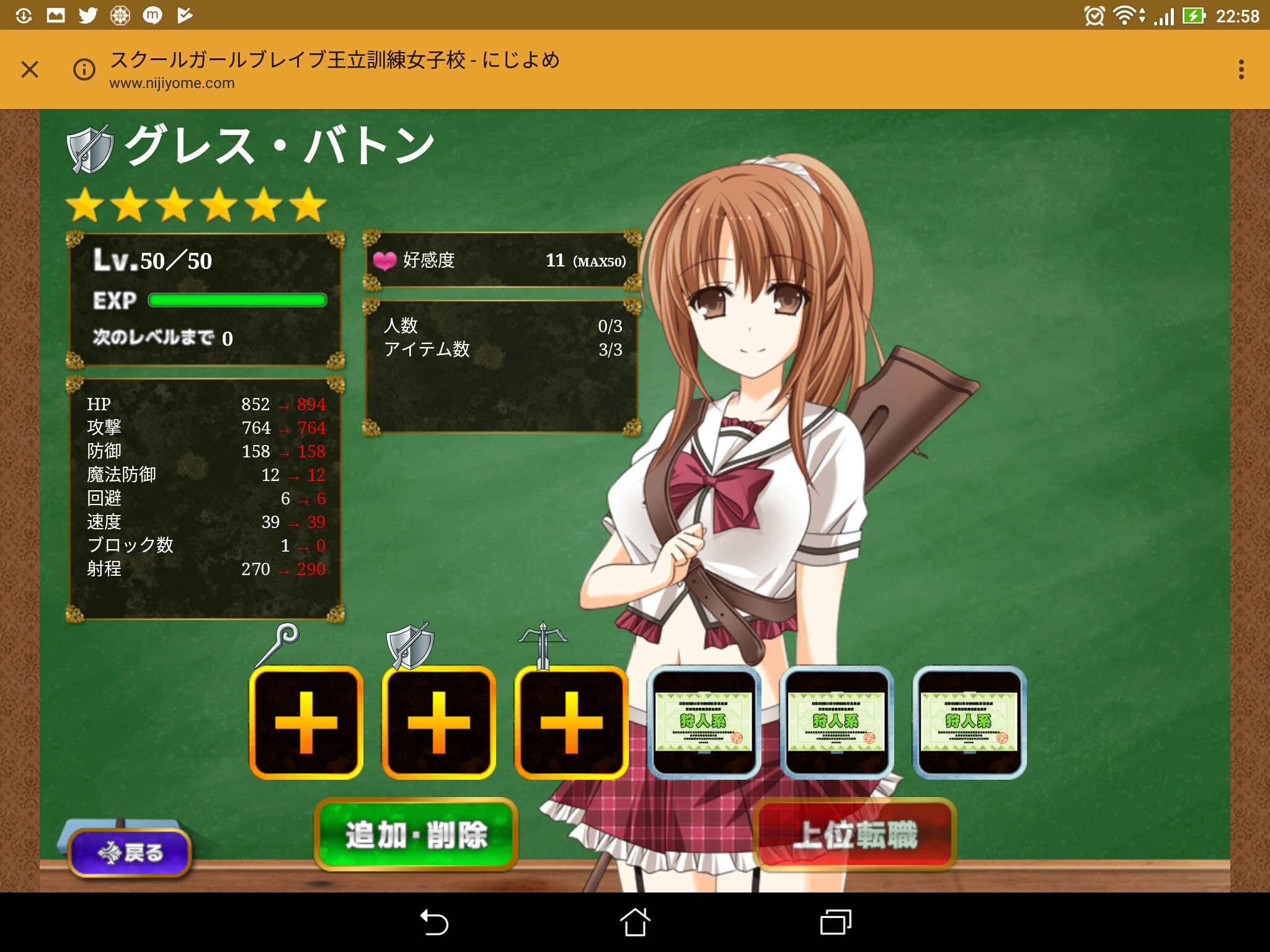
Task: Tap the crossbow class empty slot
Action: coord(571,723)
